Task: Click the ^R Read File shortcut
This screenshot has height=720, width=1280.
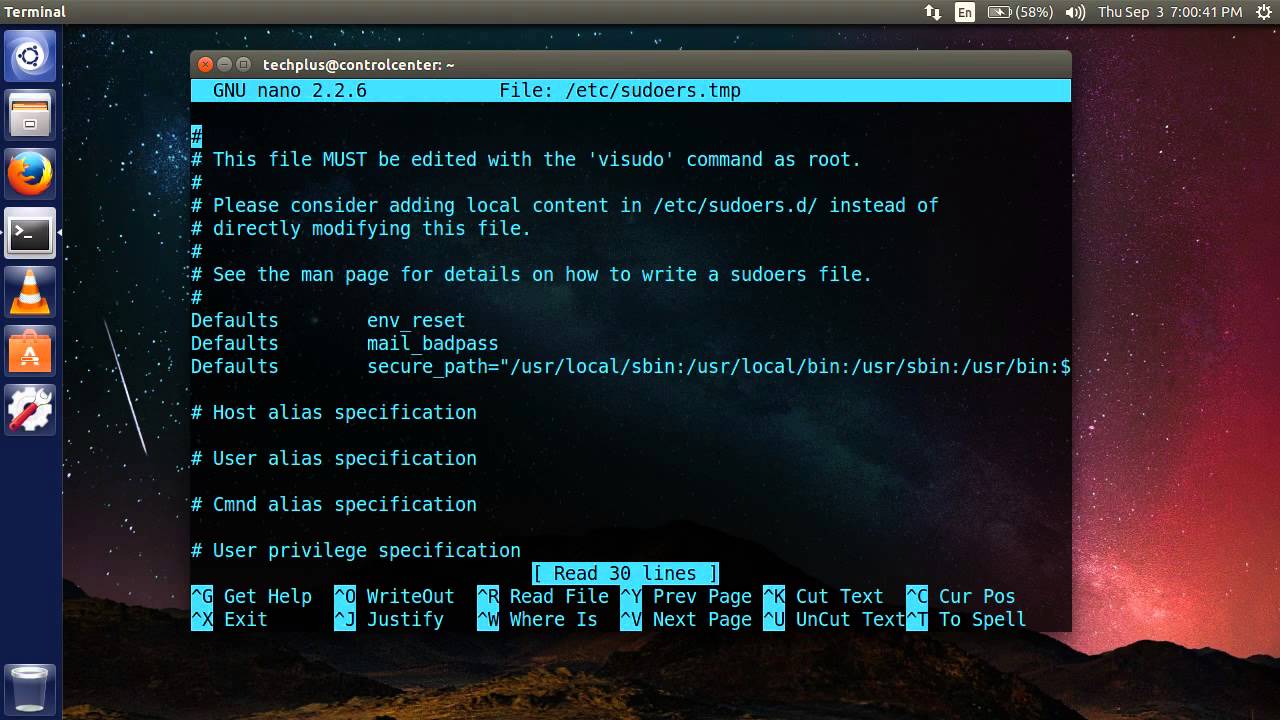Action: pyautogui.click(x=543, y=597)
